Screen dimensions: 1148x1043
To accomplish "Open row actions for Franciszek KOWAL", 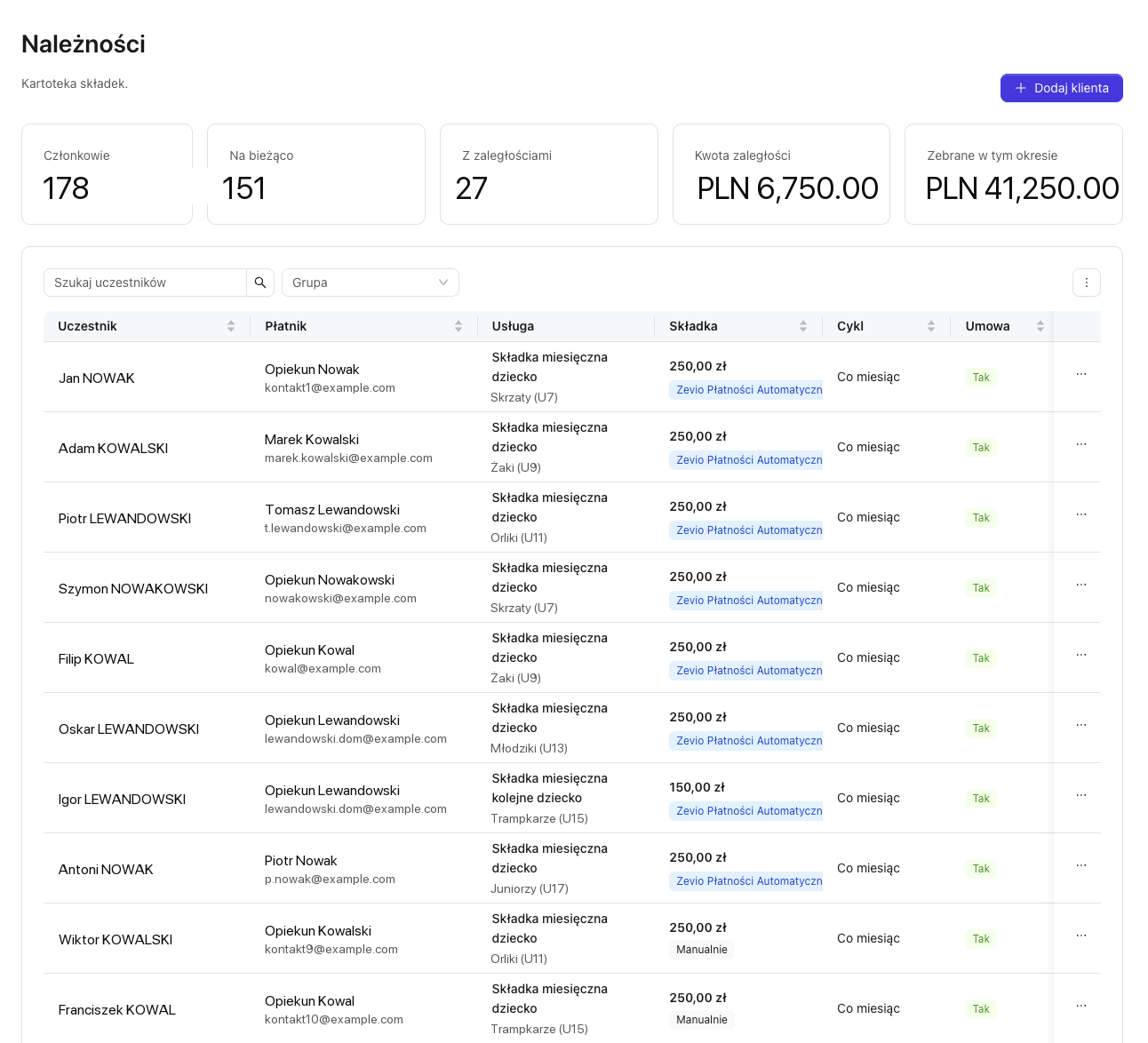I will 1081,1006.
